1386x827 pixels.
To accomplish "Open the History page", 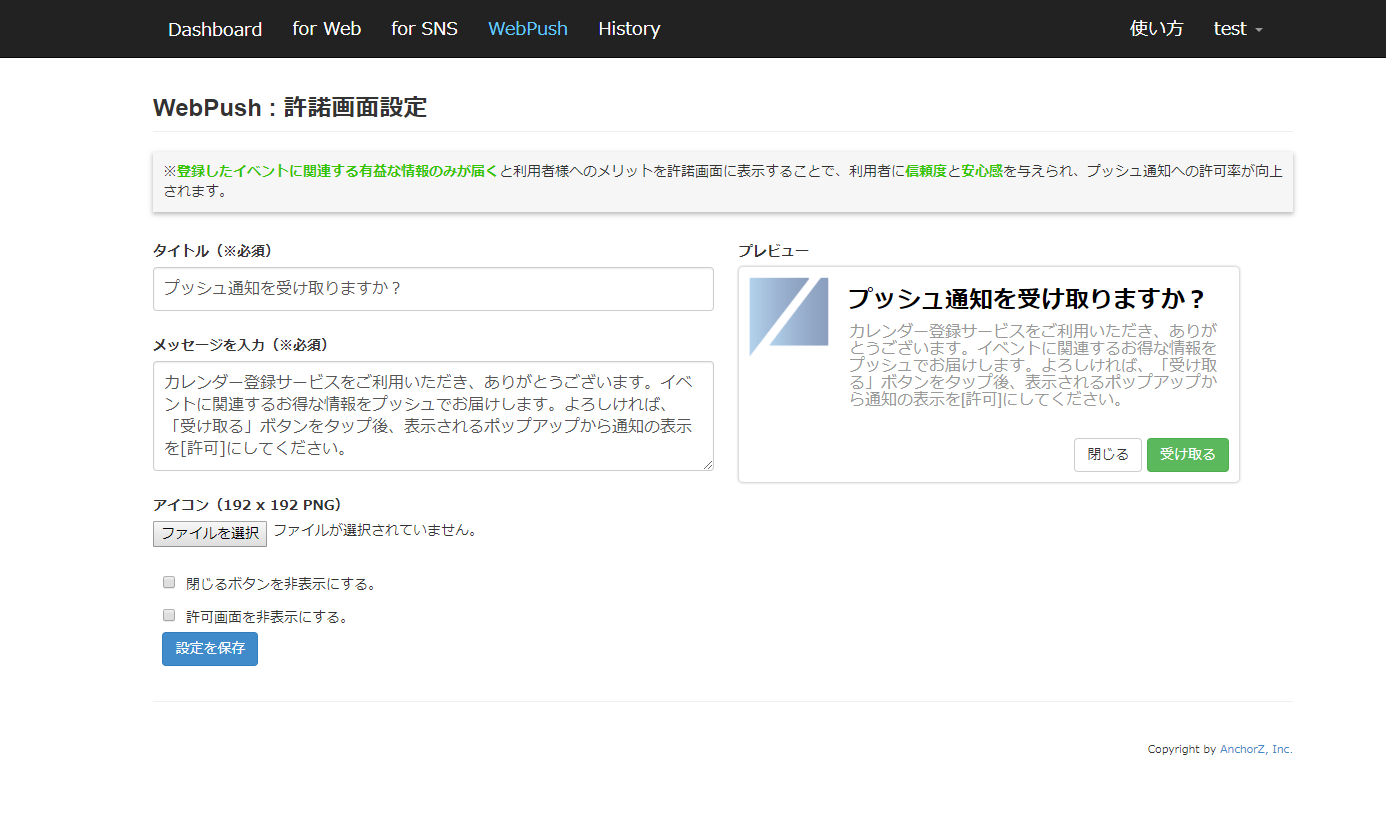I will pyautogui.click(x=629, y=29).
